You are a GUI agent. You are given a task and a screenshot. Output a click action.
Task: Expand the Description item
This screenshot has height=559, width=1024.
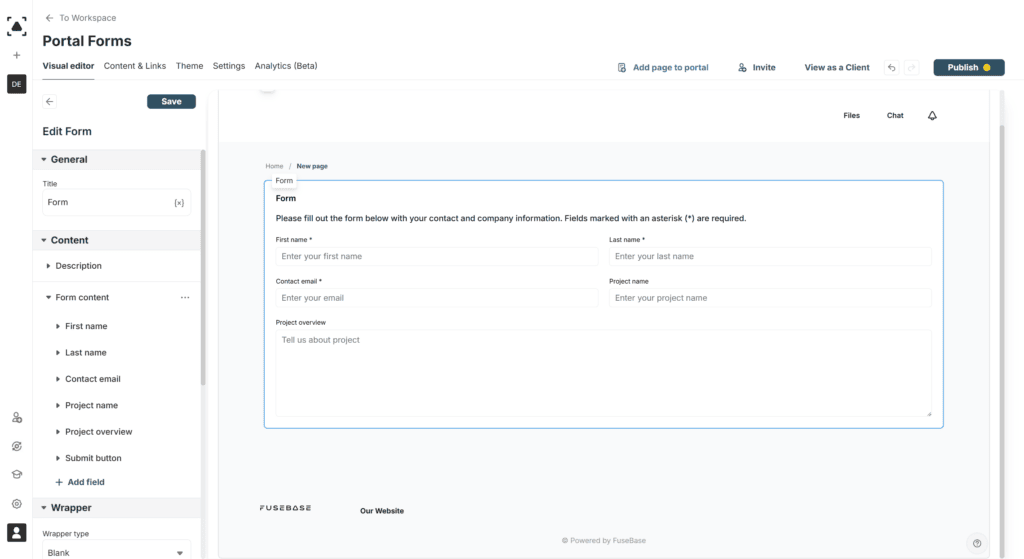pos(48,266)
